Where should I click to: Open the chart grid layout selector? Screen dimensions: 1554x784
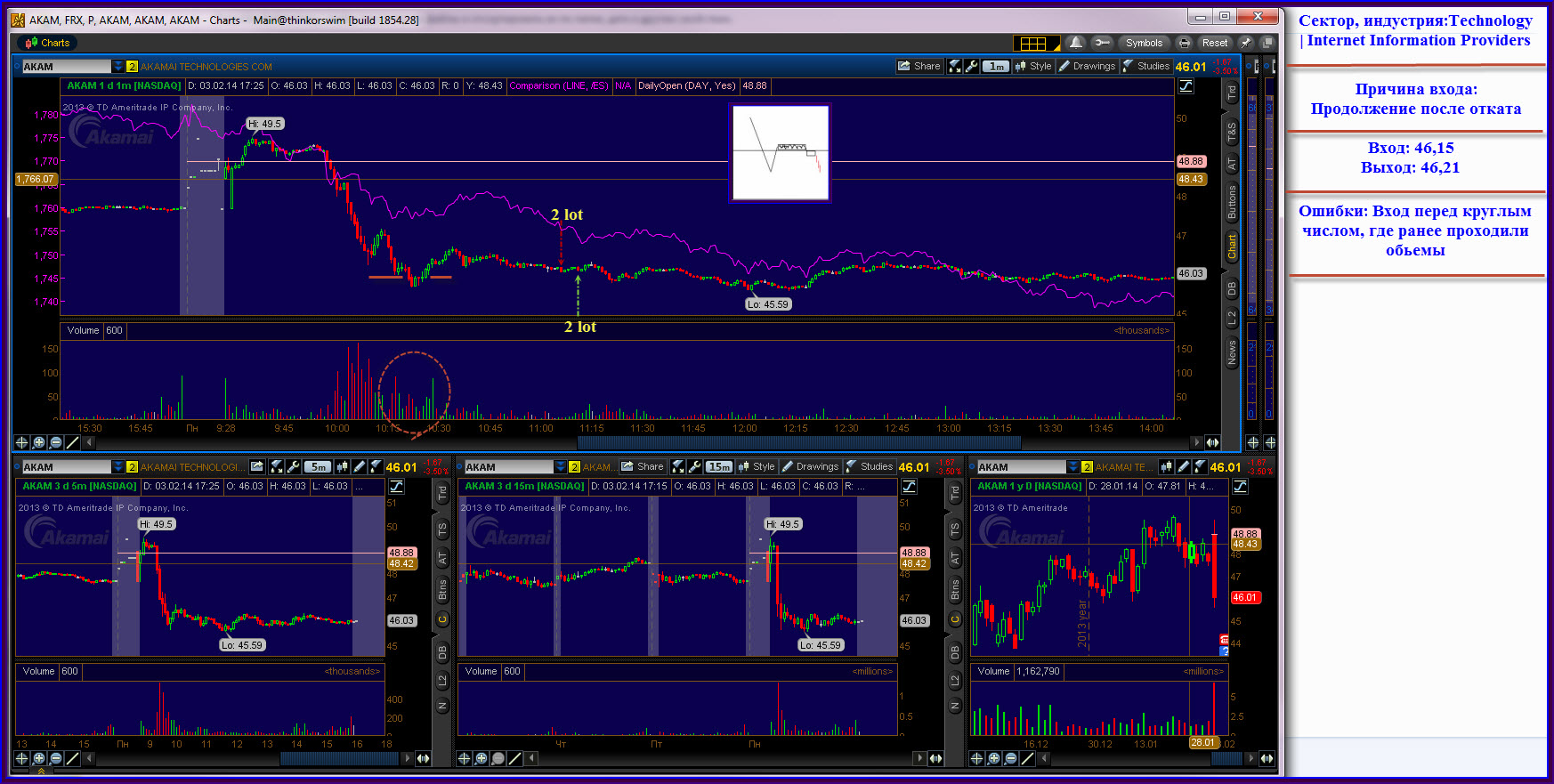pos(1037,43)
